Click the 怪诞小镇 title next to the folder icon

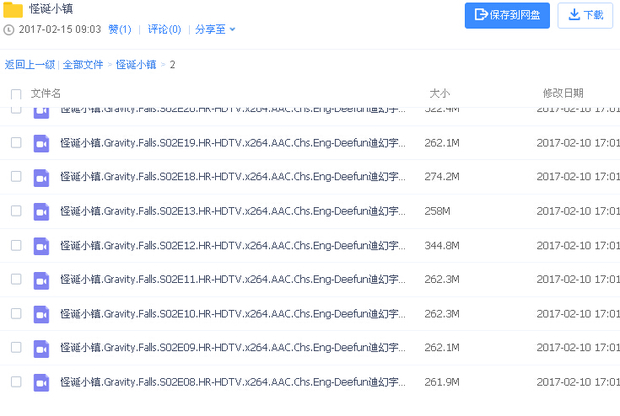pyautogui.click(x=51, y=9)
